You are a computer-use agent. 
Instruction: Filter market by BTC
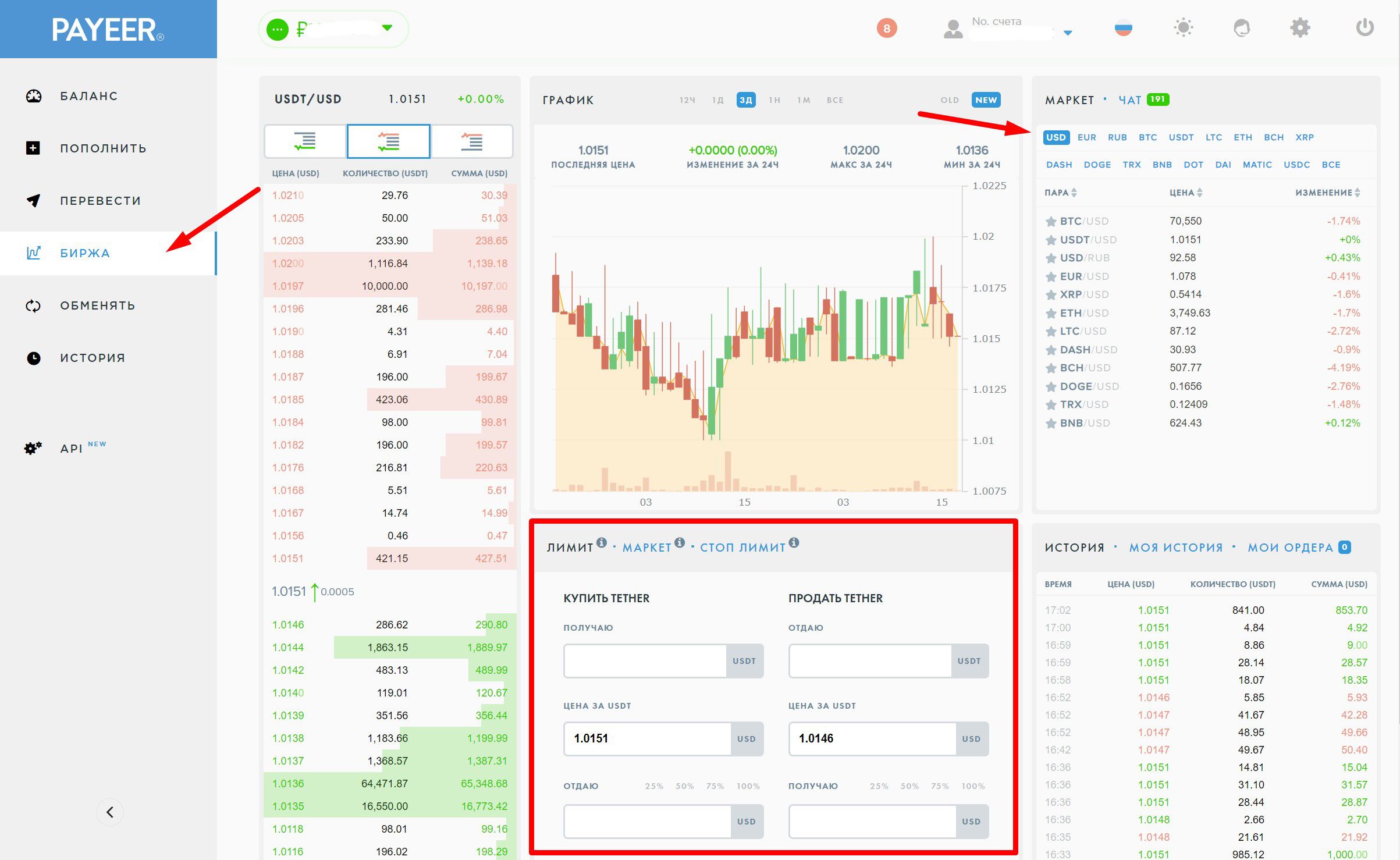click(x=1147, y=137)
